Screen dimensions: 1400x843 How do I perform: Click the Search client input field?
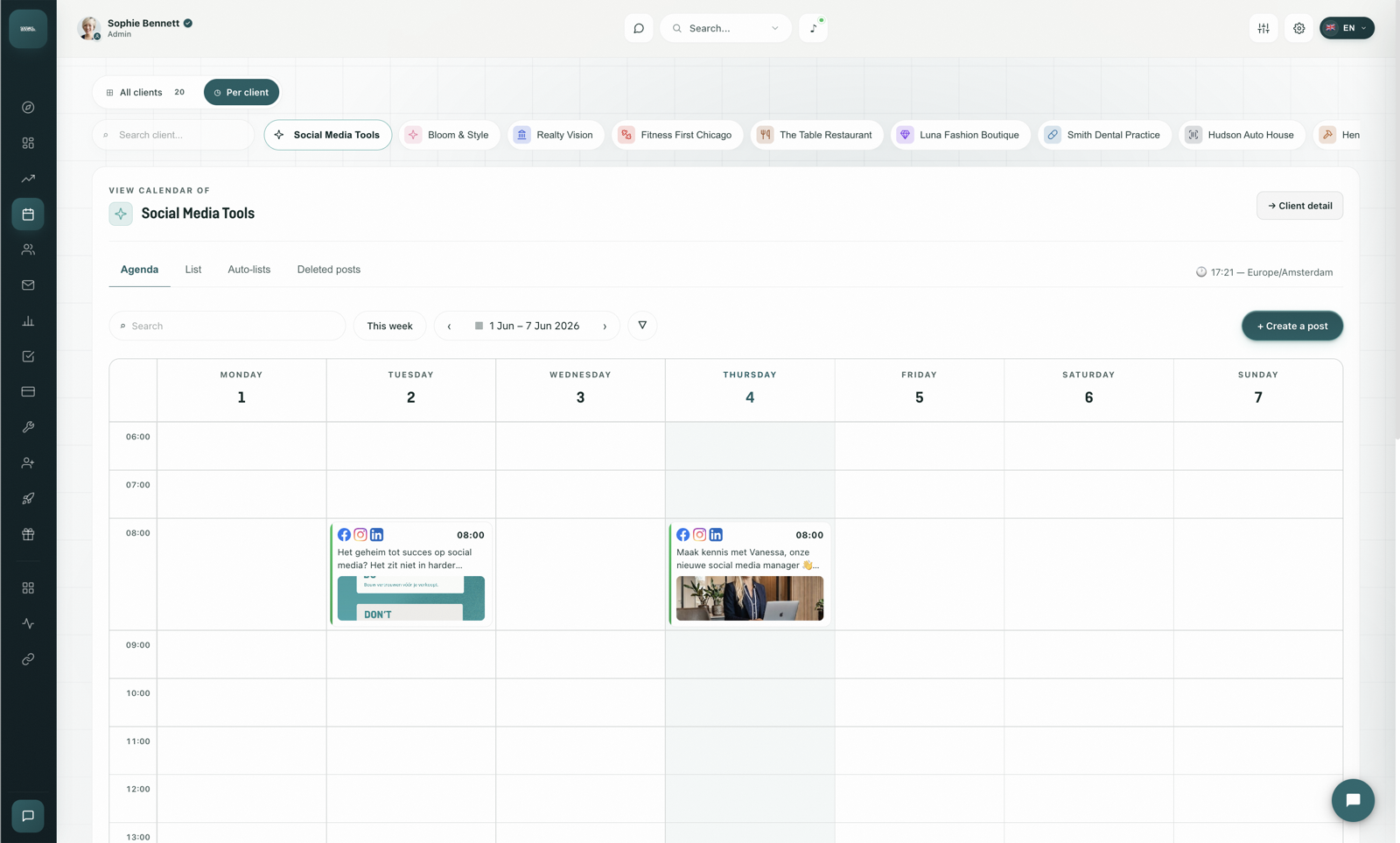(173, 135)
